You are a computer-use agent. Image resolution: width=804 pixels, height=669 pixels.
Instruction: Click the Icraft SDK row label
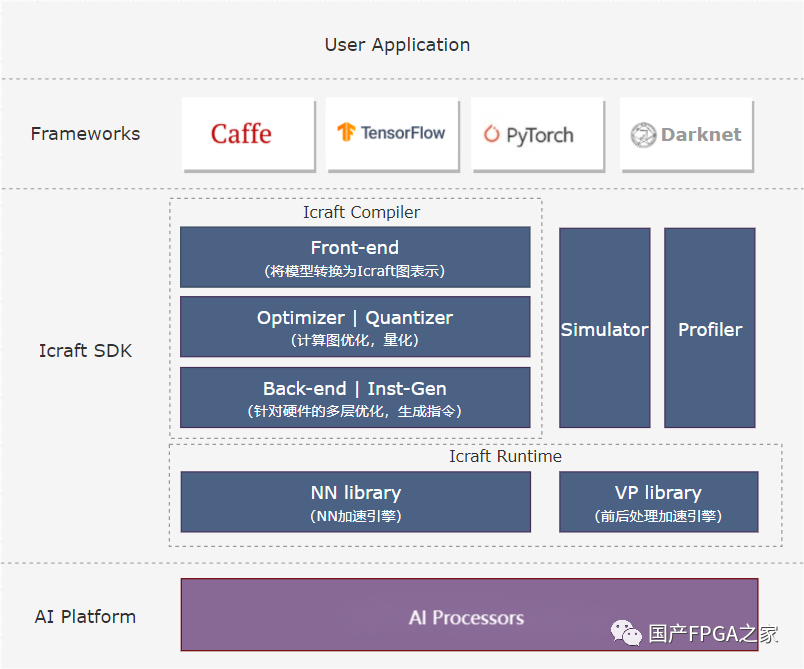point(85,351)
